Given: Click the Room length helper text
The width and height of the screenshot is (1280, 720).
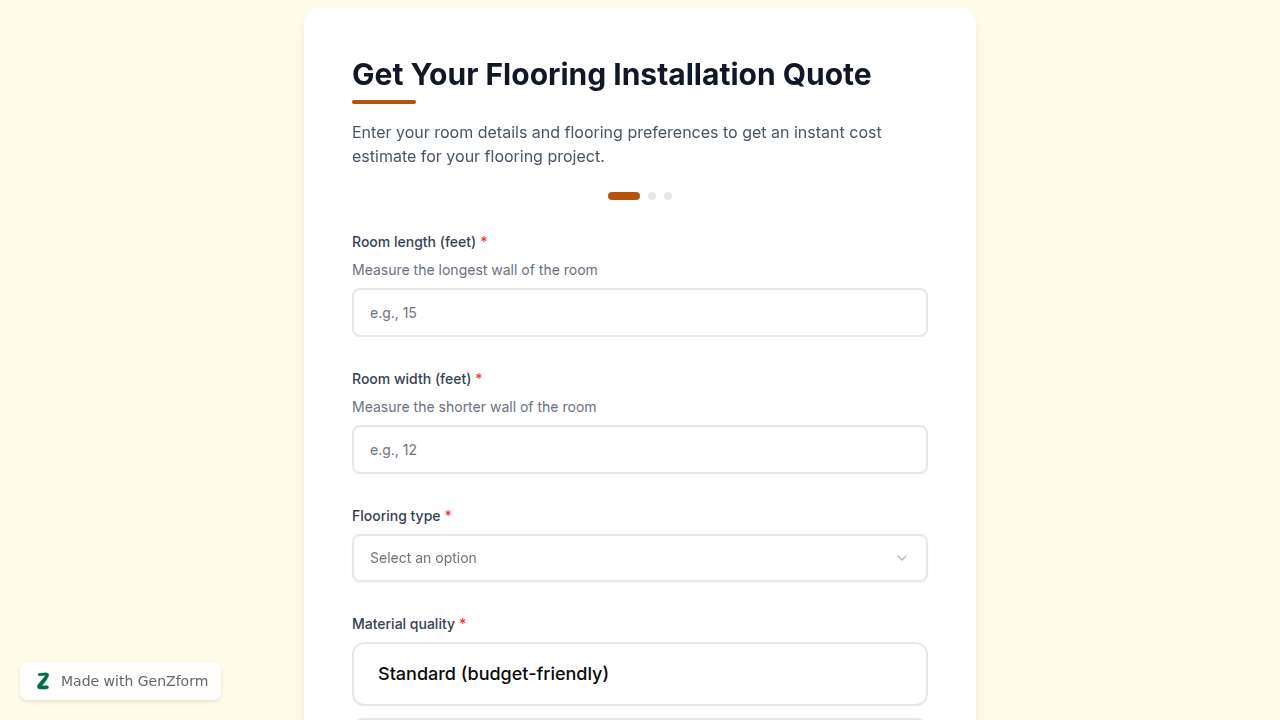Looking at the screenshot, I should click(475, 269).
